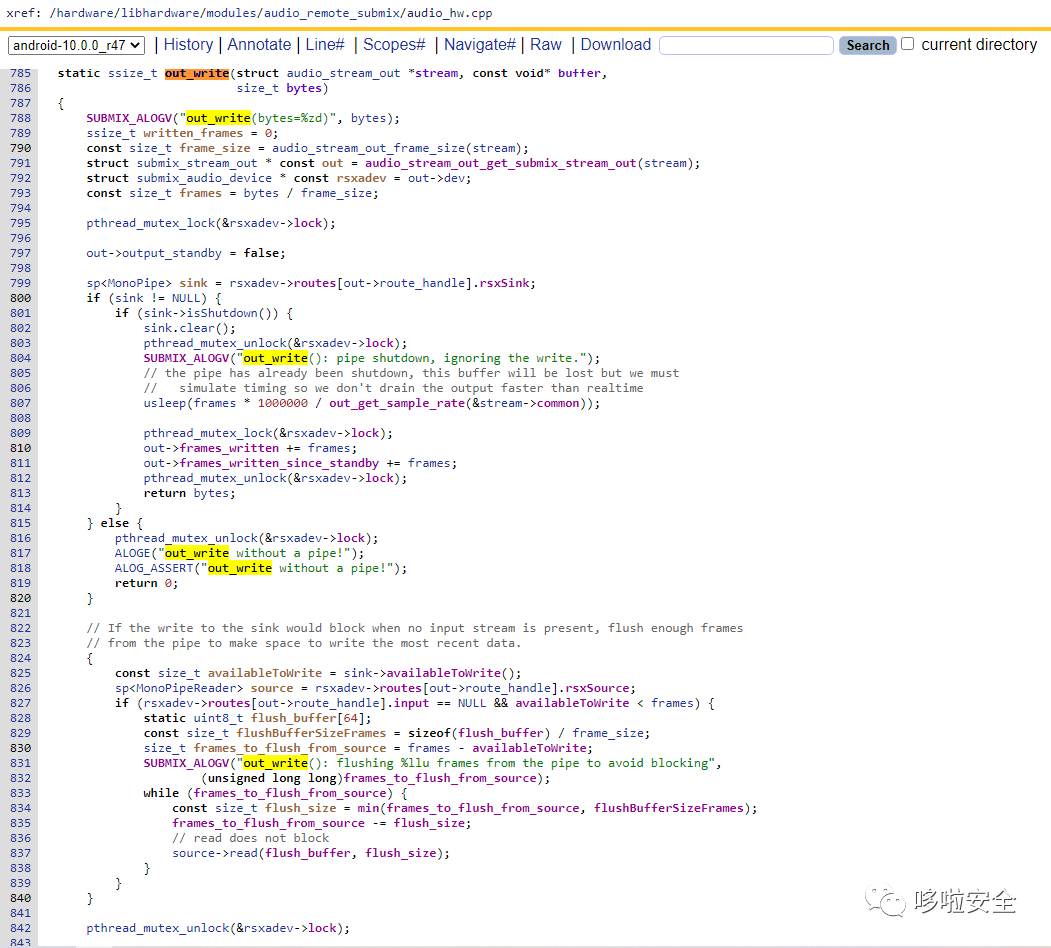Click the Search button

866,44
